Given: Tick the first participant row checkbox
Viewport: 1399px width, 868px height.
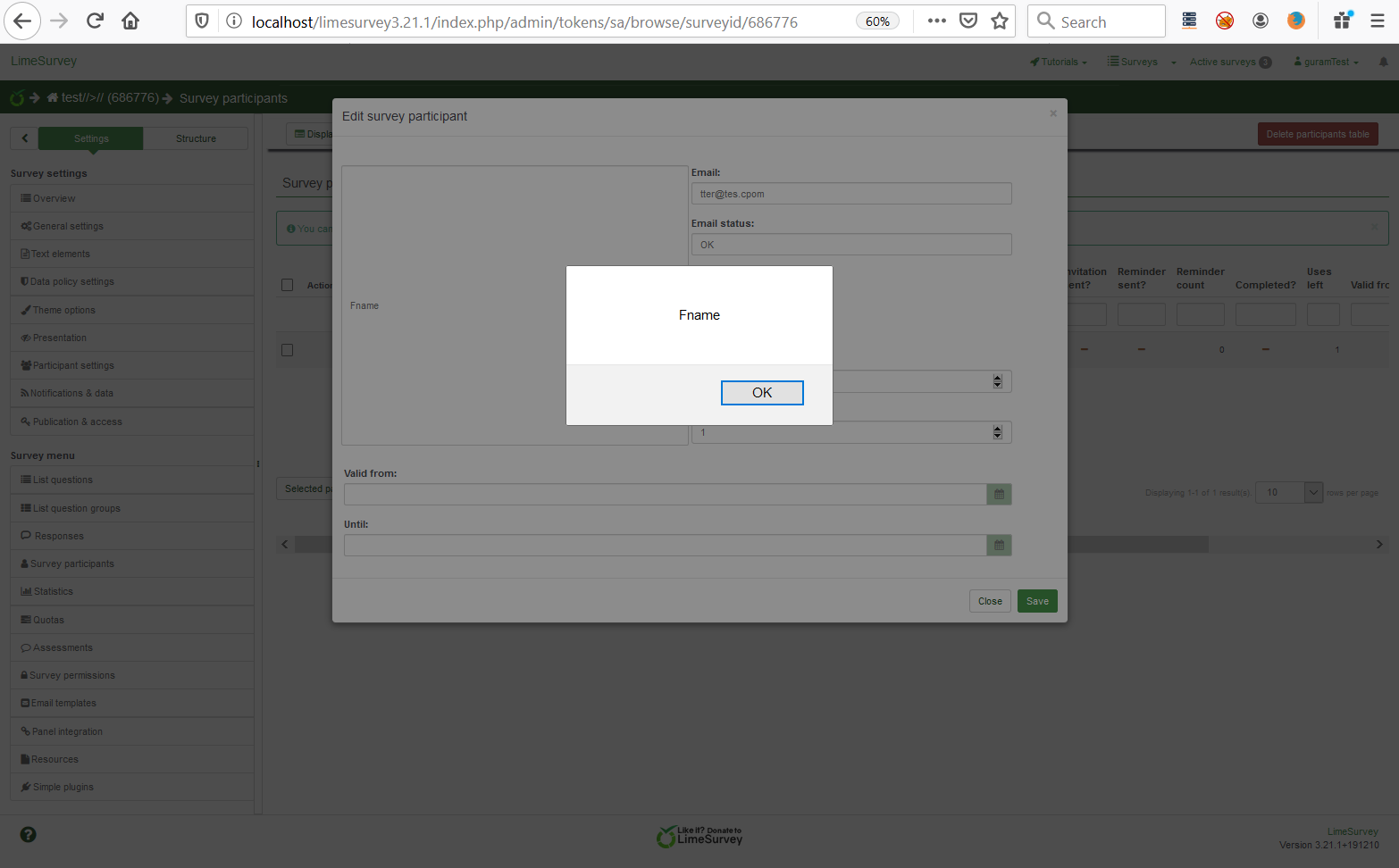Looking at the screenshot, I should point(288,350).
